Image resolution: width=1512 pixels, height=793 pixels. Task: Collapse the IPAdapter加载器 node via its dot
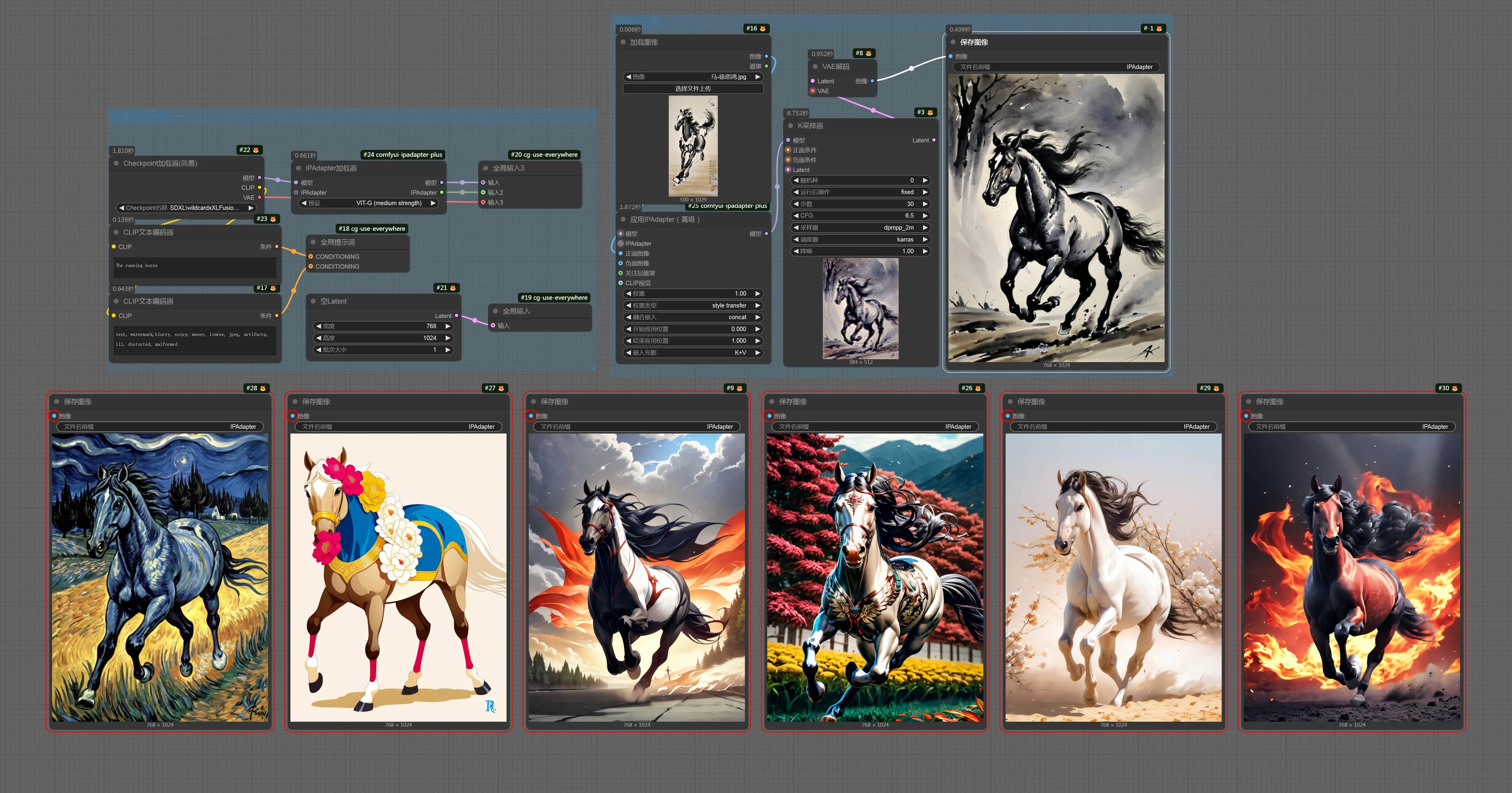click(298, 168)
